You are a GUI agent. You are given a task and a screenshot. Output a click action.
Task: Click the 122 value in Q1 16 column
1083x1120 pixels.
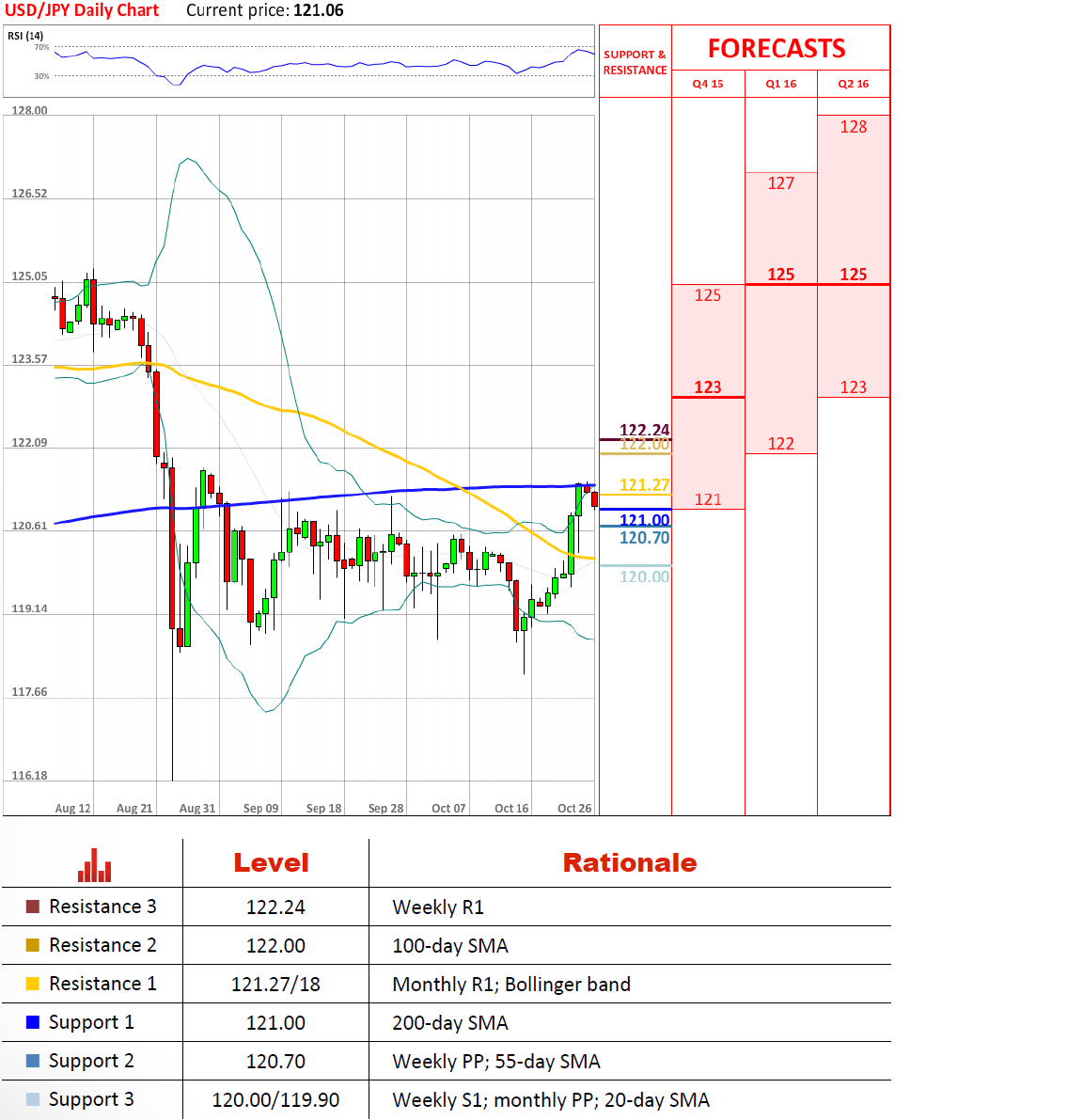(781, 444)
